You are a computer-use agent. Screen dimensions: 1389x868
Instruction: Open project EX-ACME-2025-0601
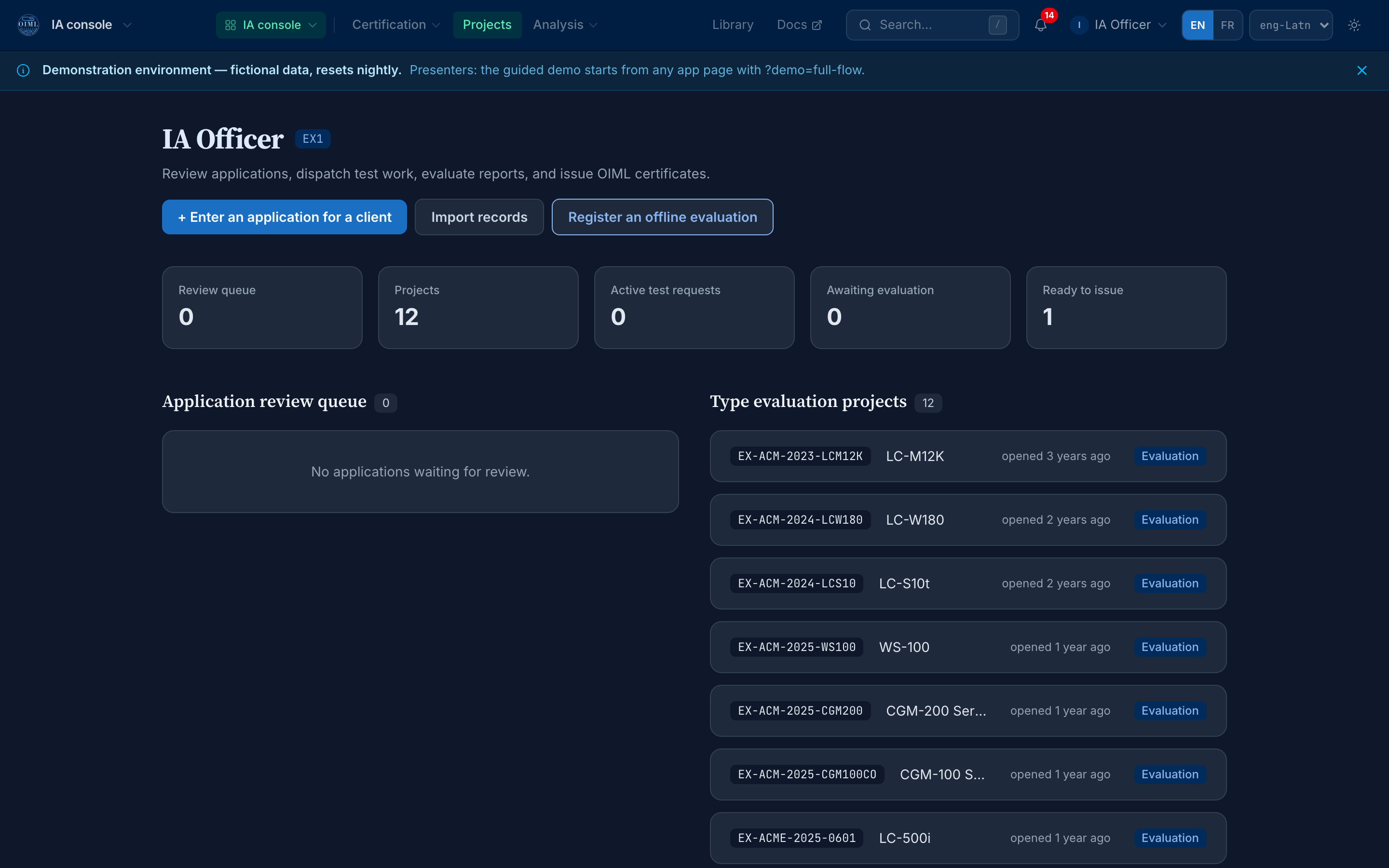(967, 838)
